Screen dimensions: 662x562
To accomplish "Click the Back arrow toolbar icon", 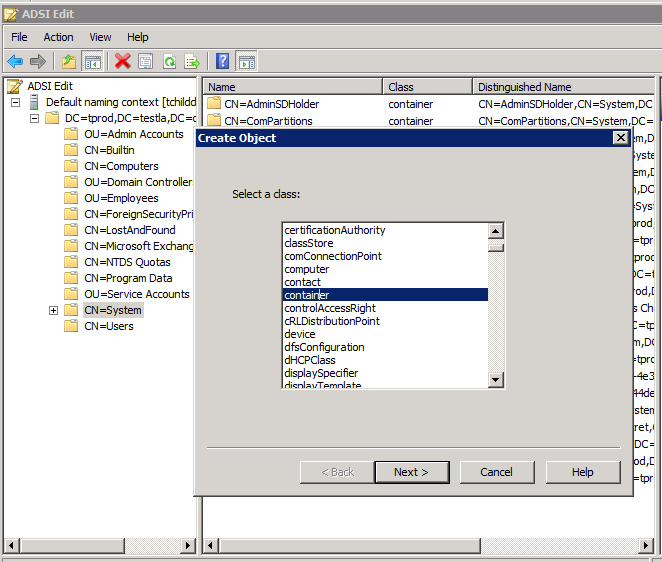I will (x=15, y=62).
